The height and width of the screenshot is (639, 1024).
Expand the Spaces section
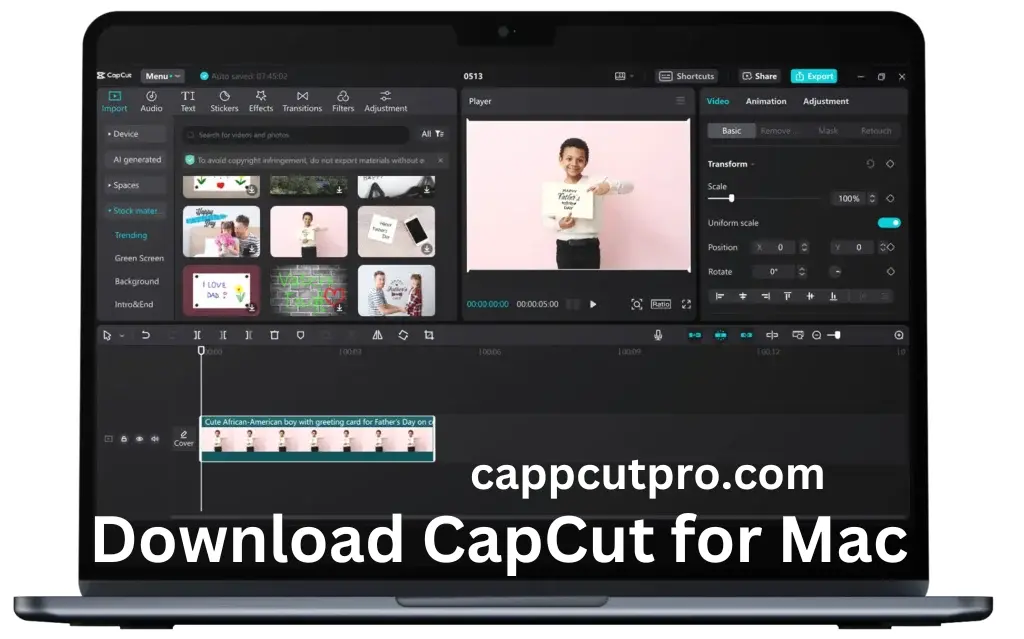pos(134,186)
